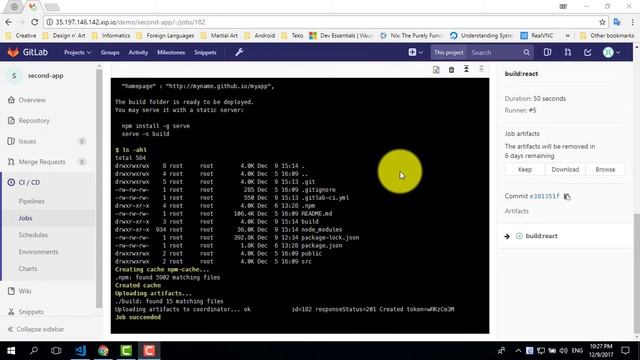Jump to top of job log
This screenshot has width=640, height=360.
(x=466, y=69)
